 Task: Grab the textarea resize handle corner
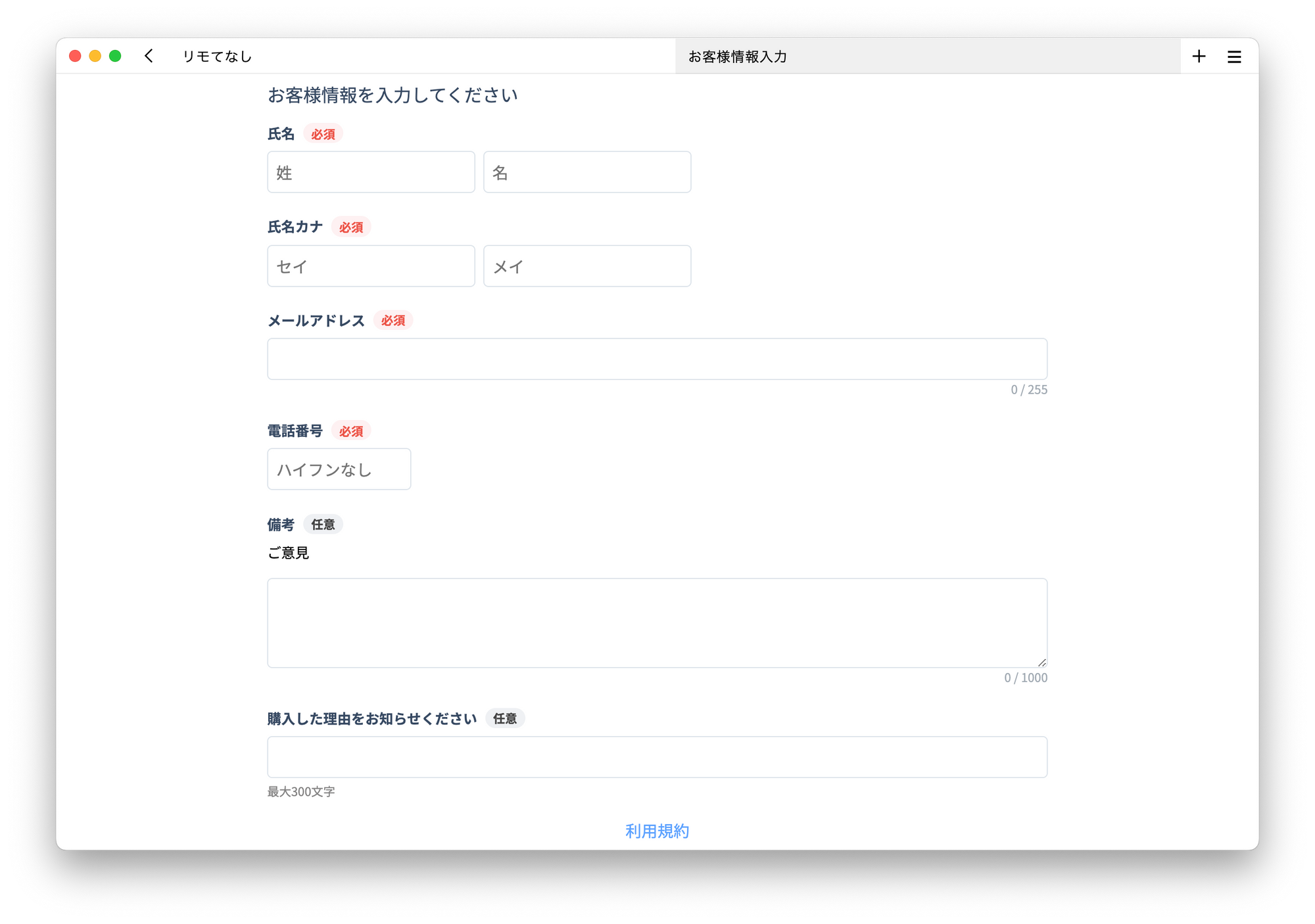(x=1041, y=662)
